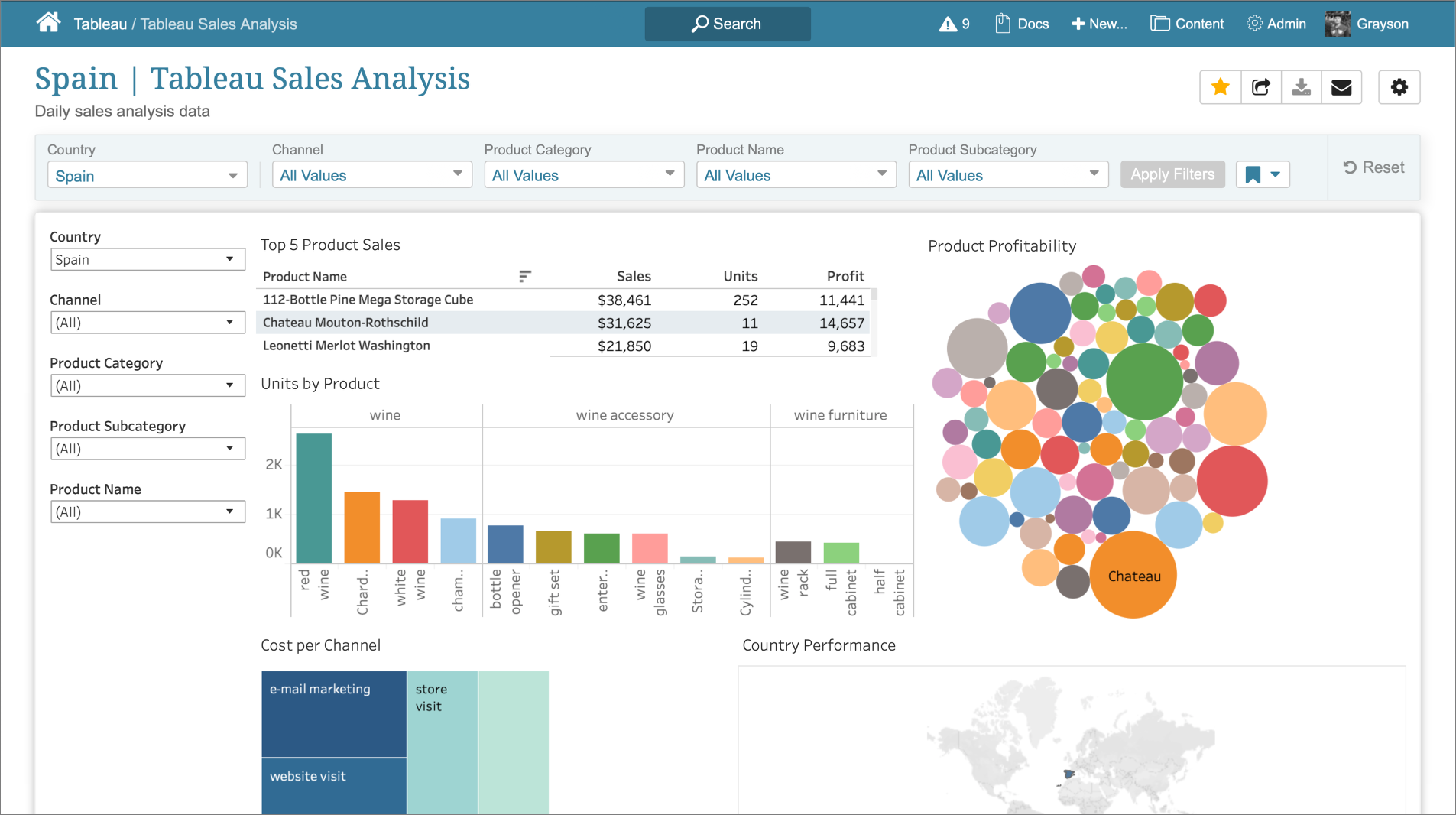This screenshot has height=815, width=1456.
Task: Expand the top Product Category filter
Action: pyautogui.click(x=584, y=175)
